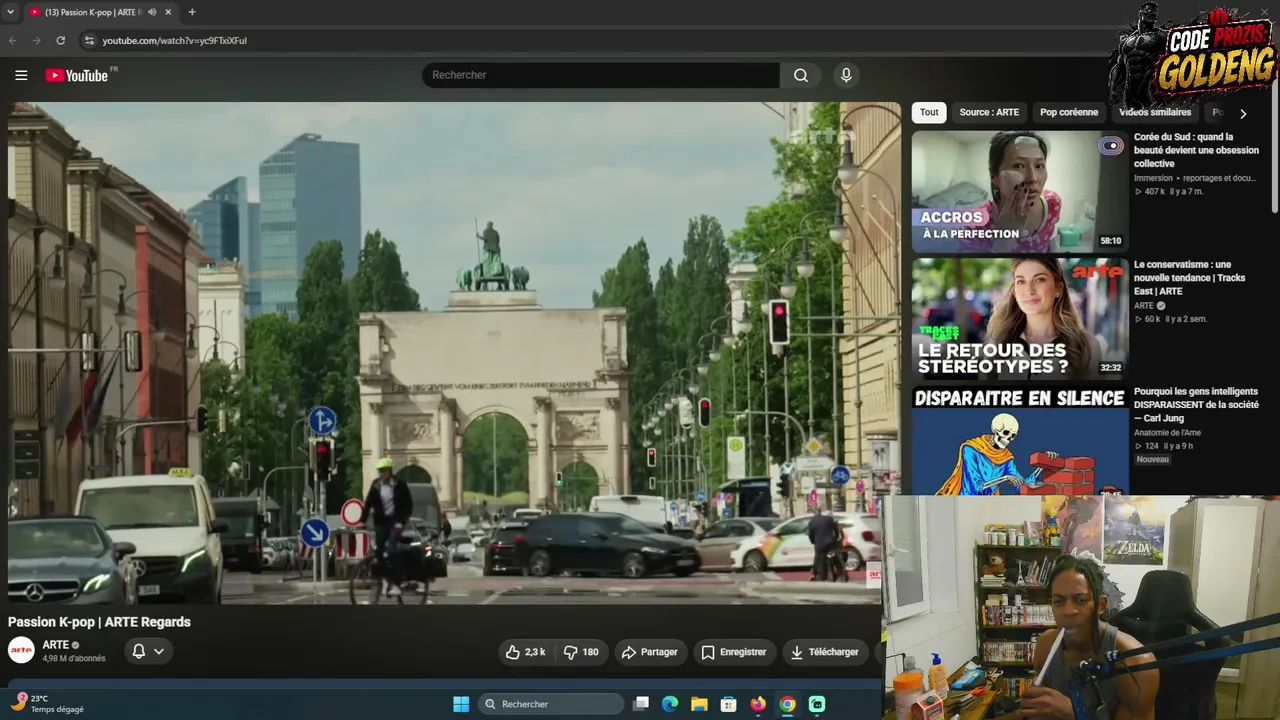Screen dimensions: 1280x720
Task: Select the 'Pop coréenne' filter chip
Action: click(x=1069, y=112)
